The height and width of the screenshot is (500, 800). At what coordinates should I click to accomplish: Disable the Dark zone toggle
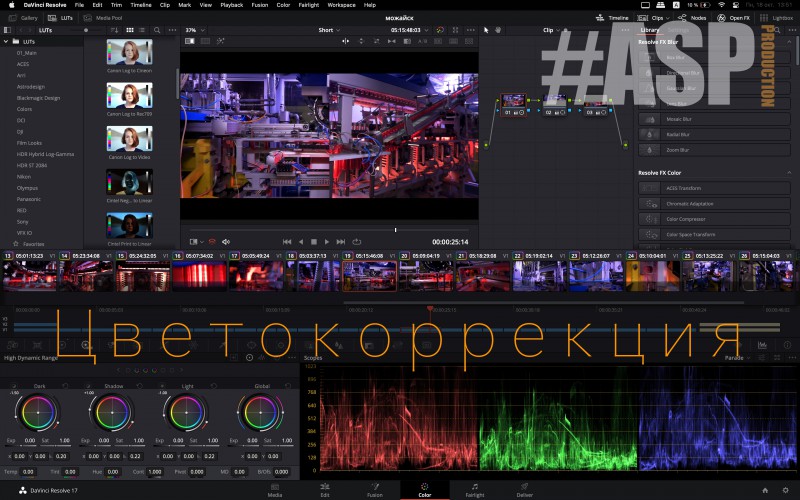click(x=14, y=386)
